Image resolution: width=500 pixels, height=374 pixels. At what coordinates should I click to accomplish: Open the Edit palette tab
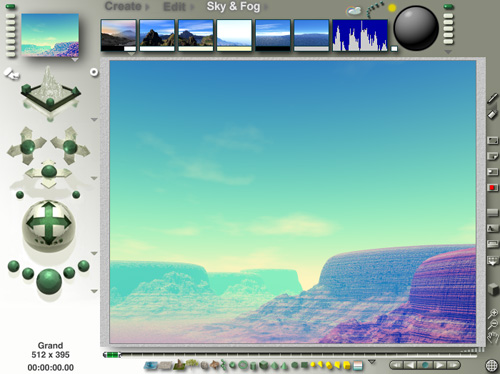174,7
